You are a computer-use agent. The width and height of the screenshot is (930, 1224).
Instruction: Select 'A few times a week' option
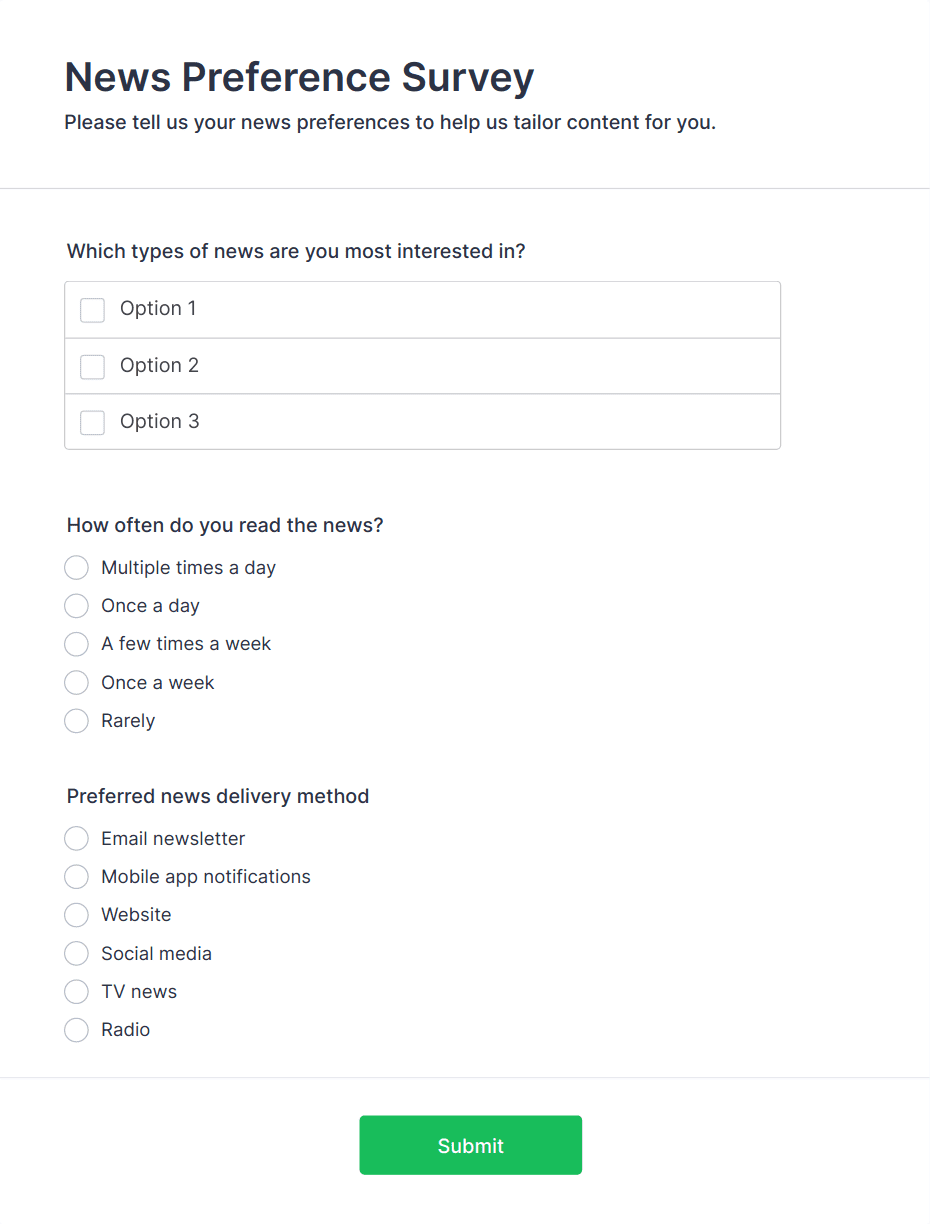pyautogui.click(x=76, y=644)
